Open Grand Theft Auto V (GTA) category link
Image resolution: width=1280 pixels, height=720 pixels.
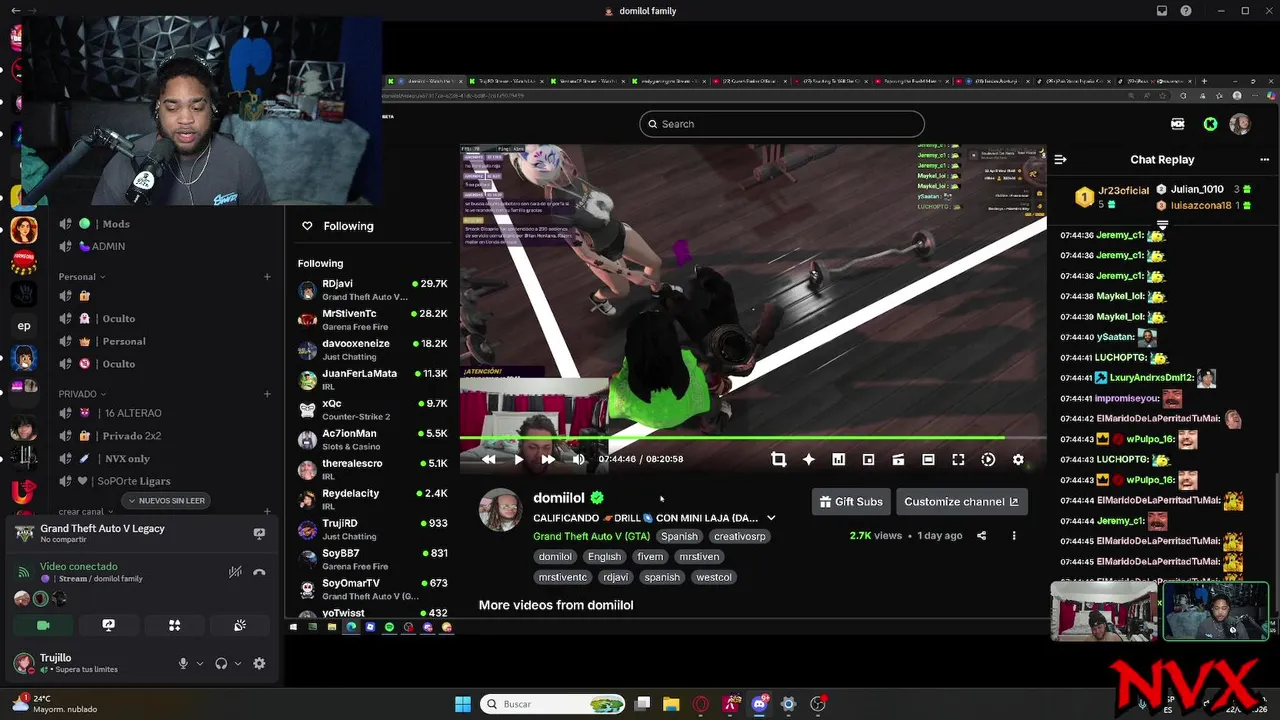tap(591, 536)
